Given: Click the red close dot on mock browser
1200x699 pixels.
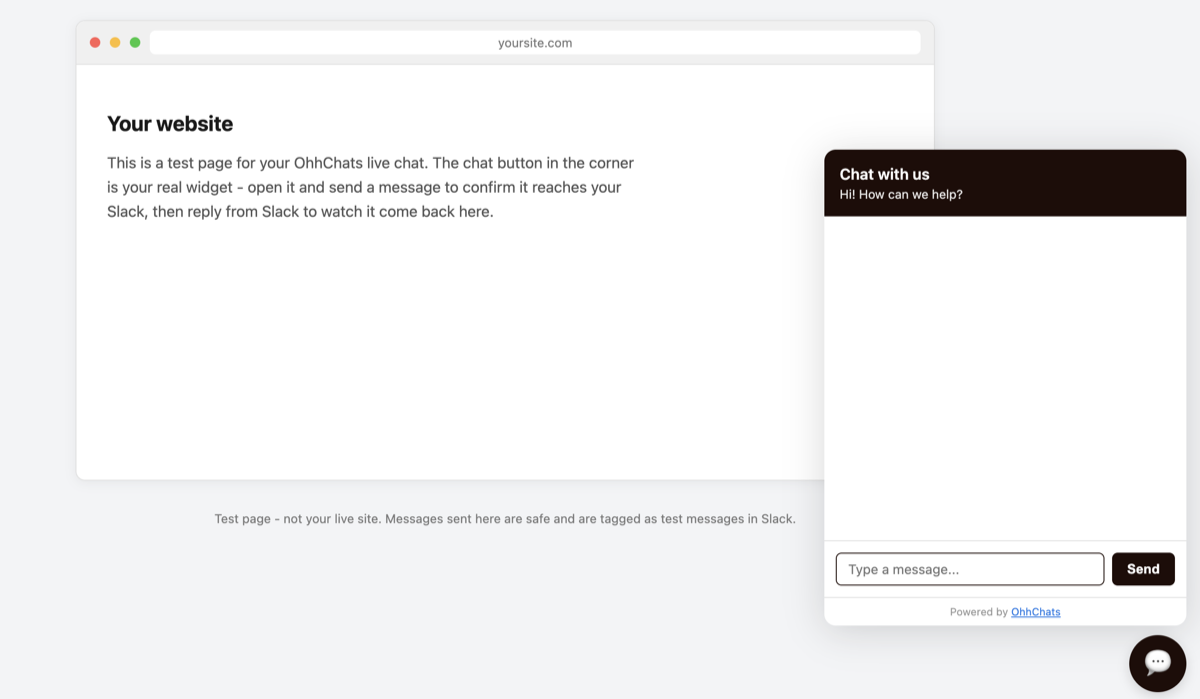Looking at the screenshot, I should click(x=95, y=43).
